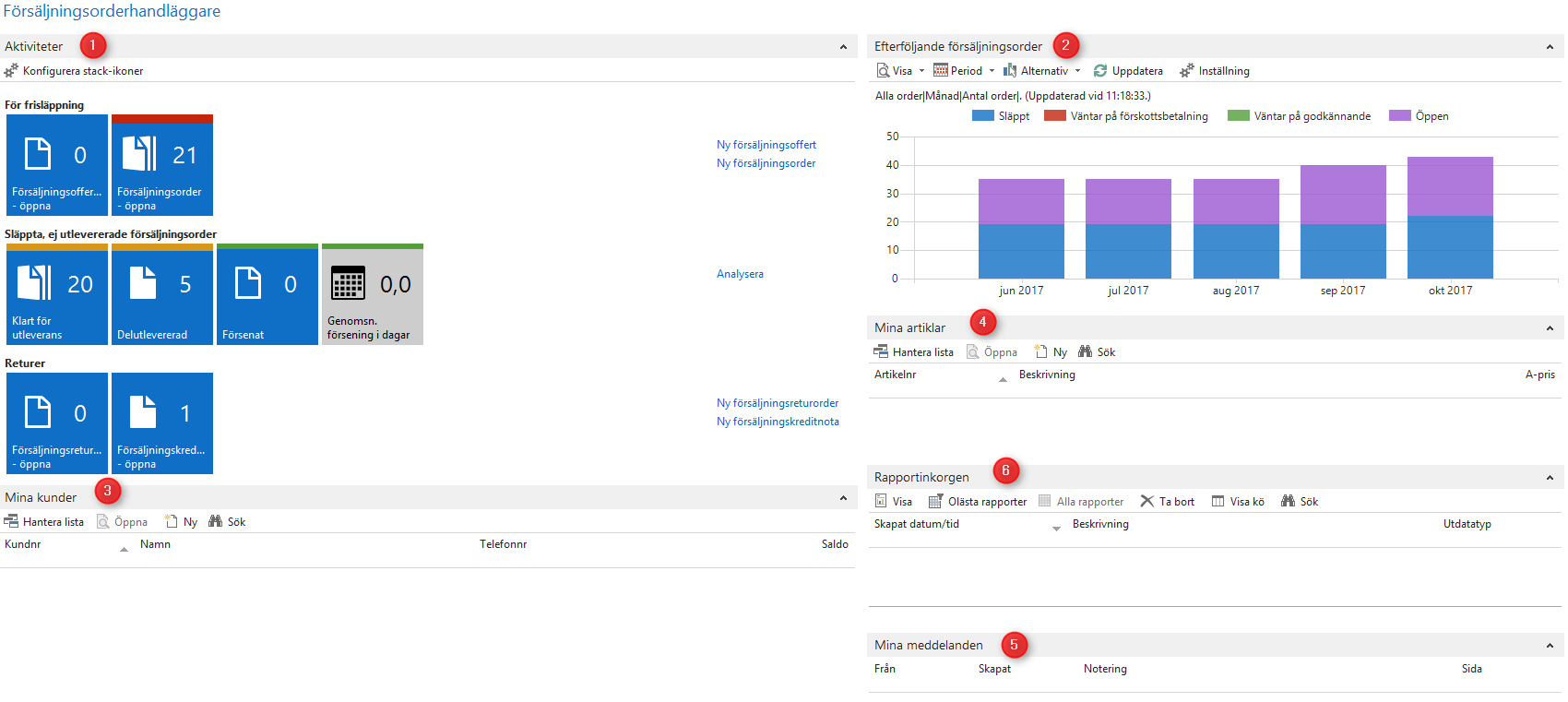This screenshot has height=702, width=1568.
Task: Sort by Kundnr column header
Action: pos(23,544)
